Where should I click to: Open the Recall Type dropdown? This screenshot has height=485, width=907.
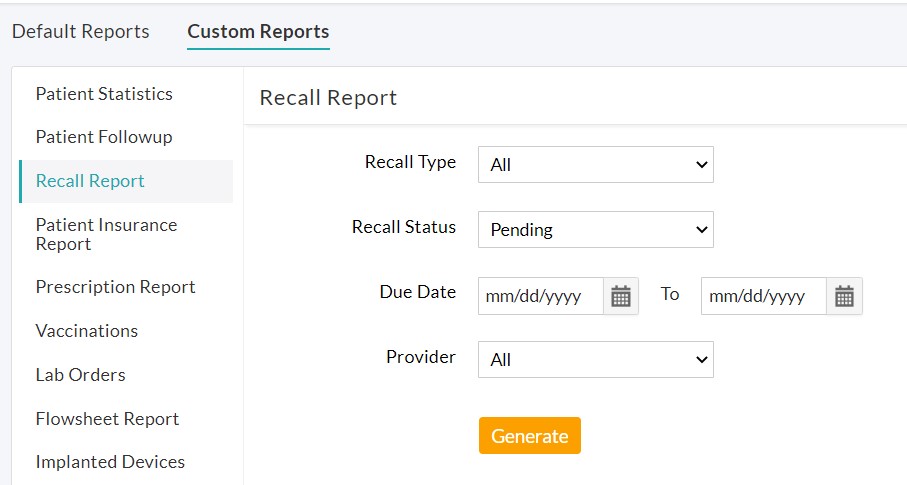(x=596, y=164)
